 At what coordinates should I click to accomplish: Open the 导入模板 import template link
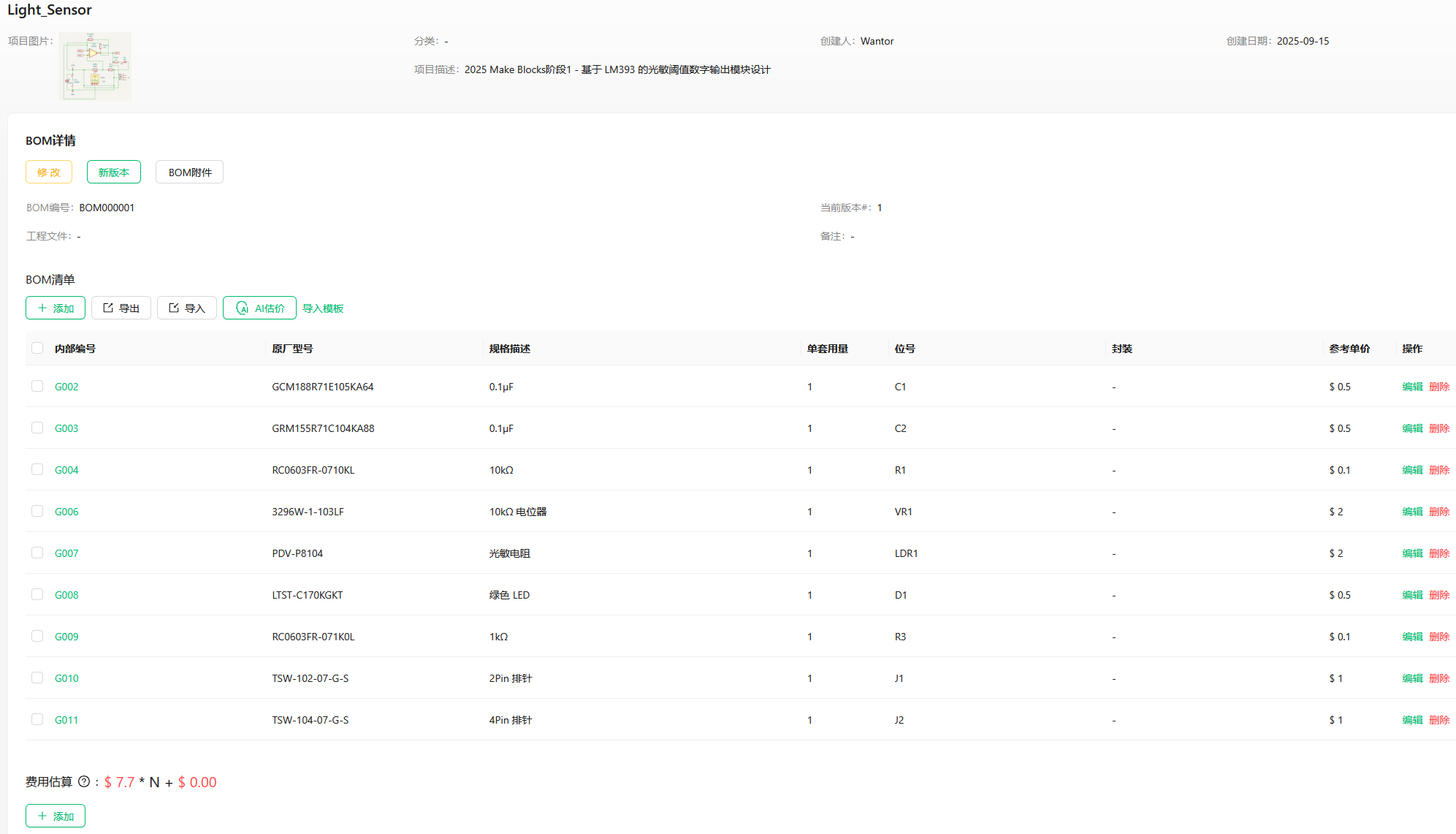pyautogui.click(x=323, y=308)
